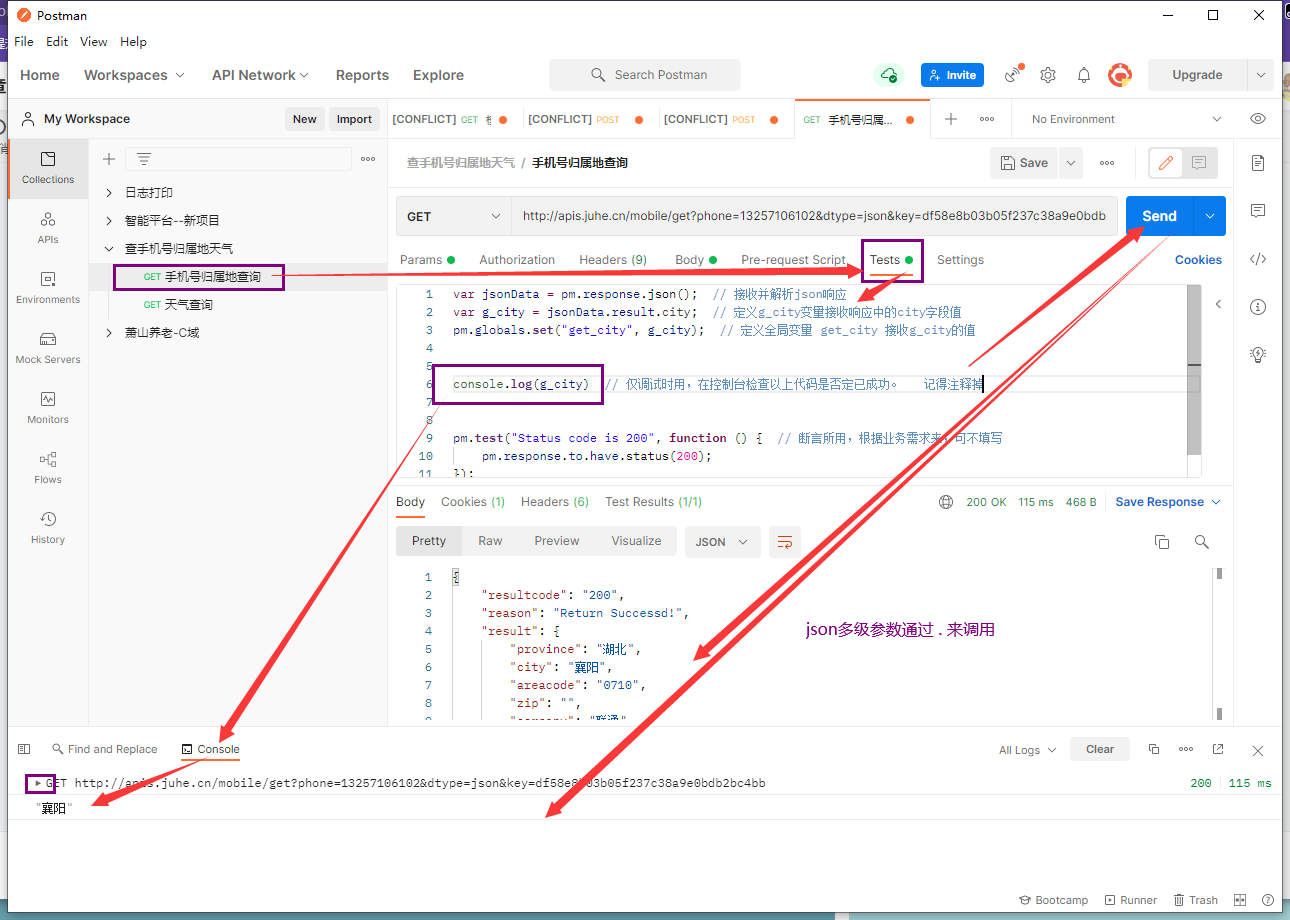Expand the GET request log entry
The image size is (1290, 920).
(x=38, y=783)
